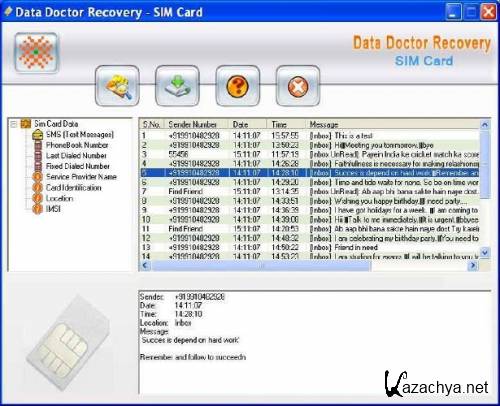Click the Message column header
Viewport: 500px width, 406px height.
[x=393, y=124]
